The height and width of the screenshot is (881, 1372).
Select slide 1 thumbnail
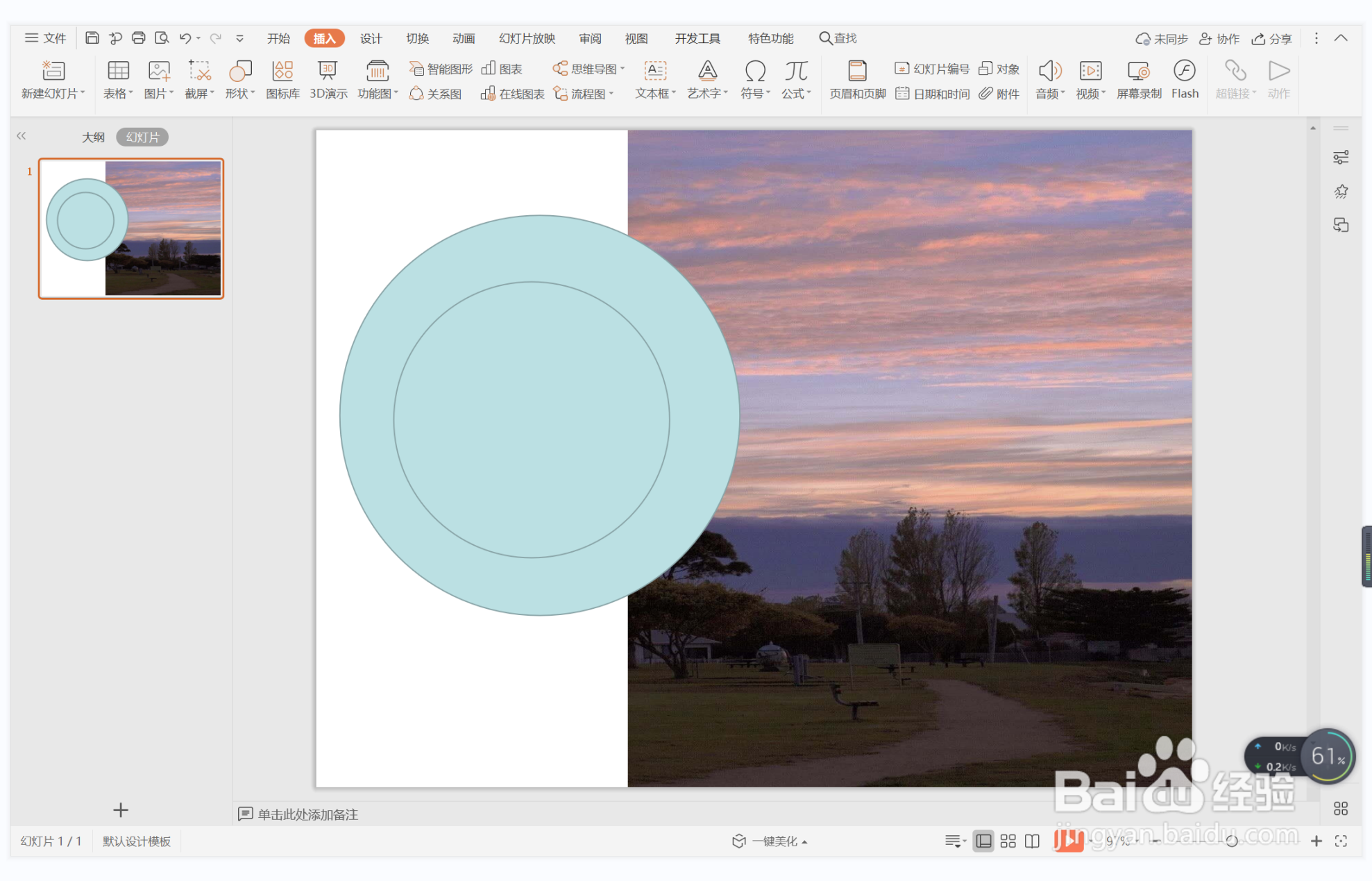[x=131, y=228]
